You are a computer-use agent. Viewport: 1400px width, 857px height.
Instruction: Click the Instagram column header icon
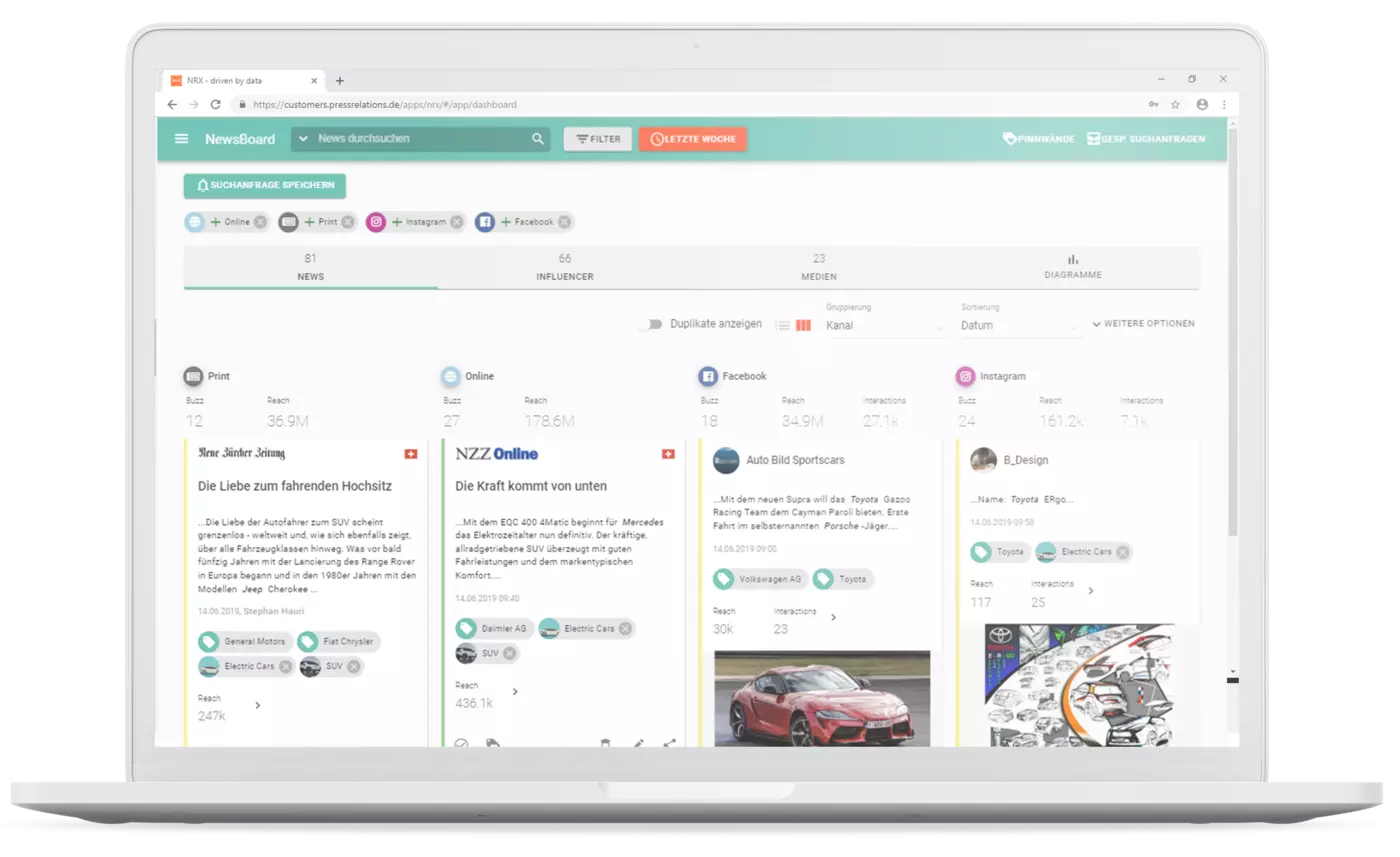965,377
